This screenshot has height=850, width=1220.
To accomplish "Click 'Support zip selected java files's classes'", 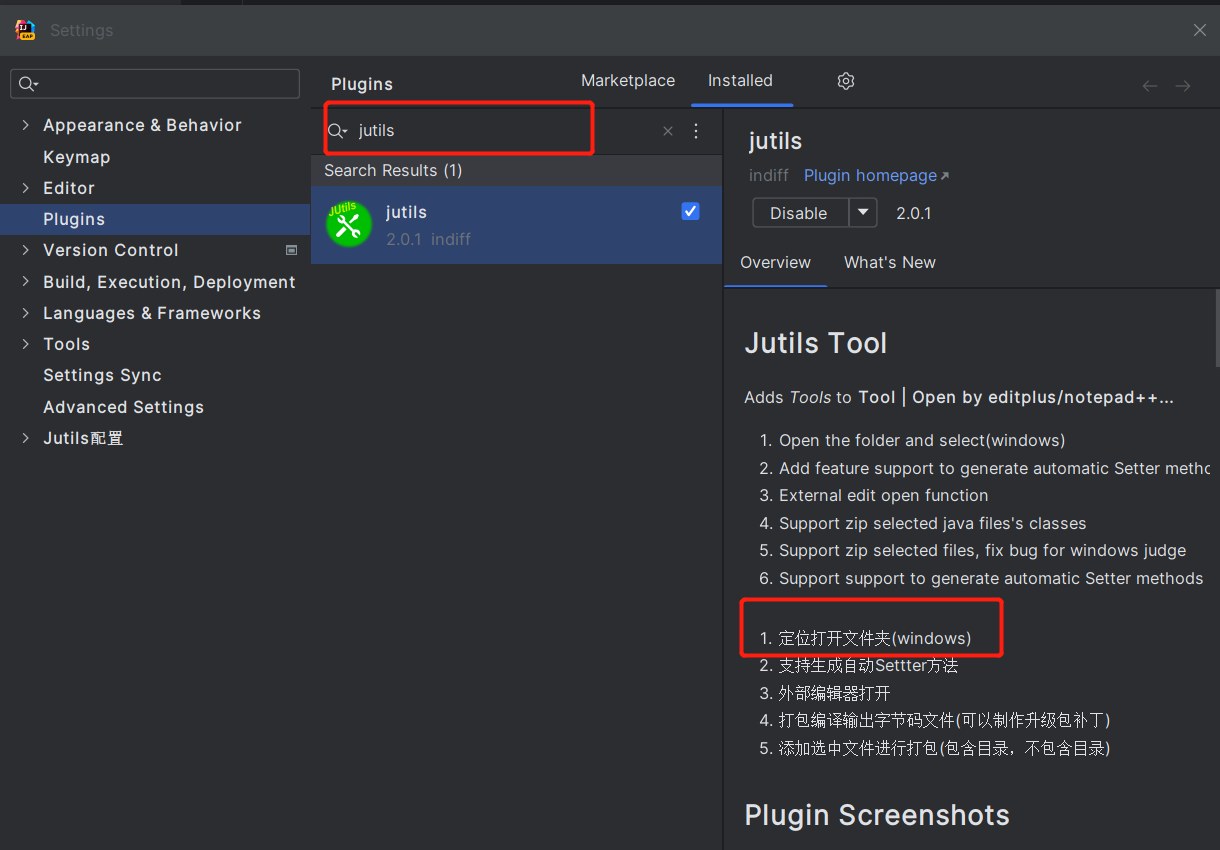I will (x=933, y=524).
